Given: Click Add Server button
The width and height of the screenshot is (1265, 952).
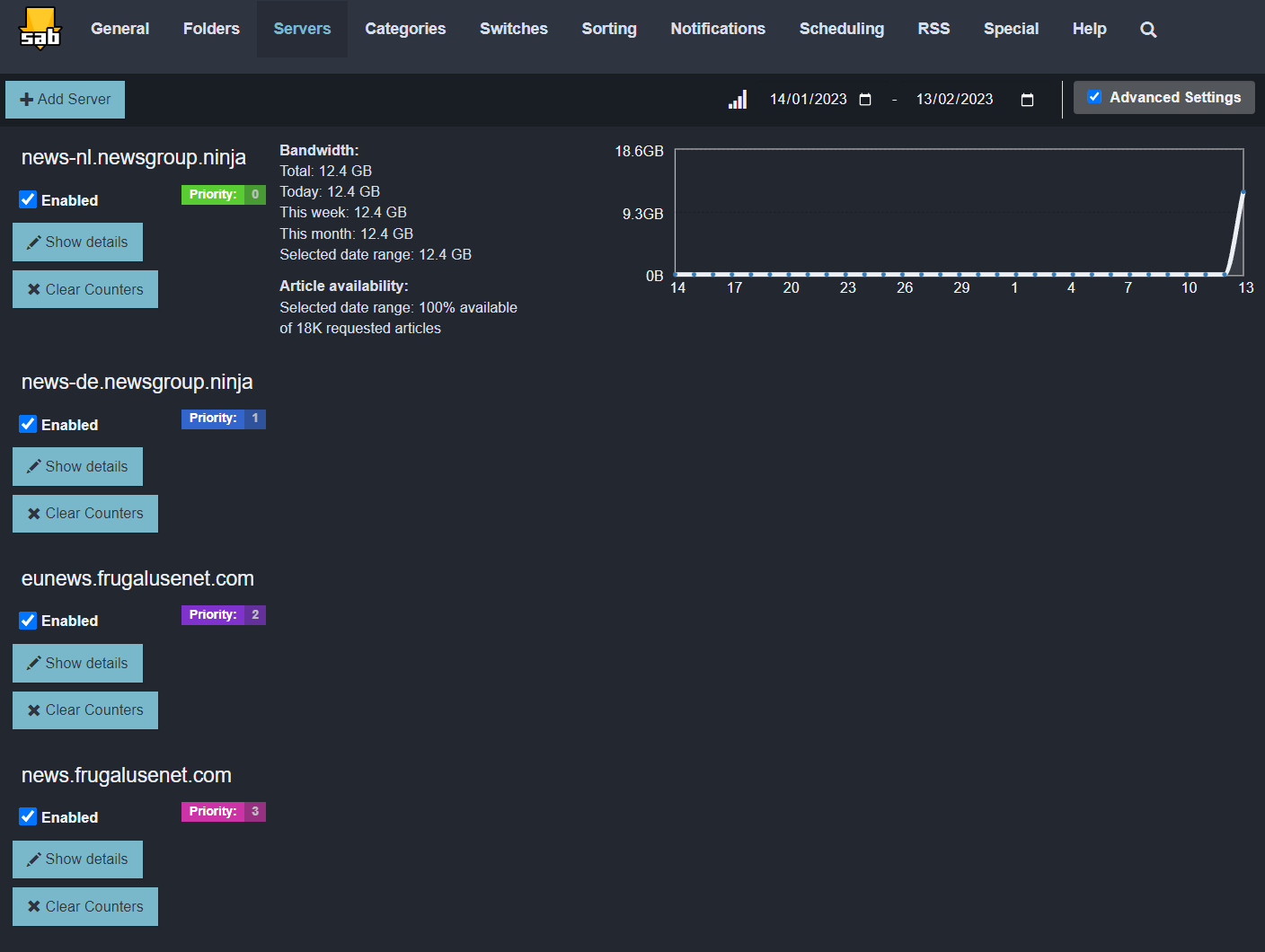Looking at the screenshot, I should click(66, 100).
